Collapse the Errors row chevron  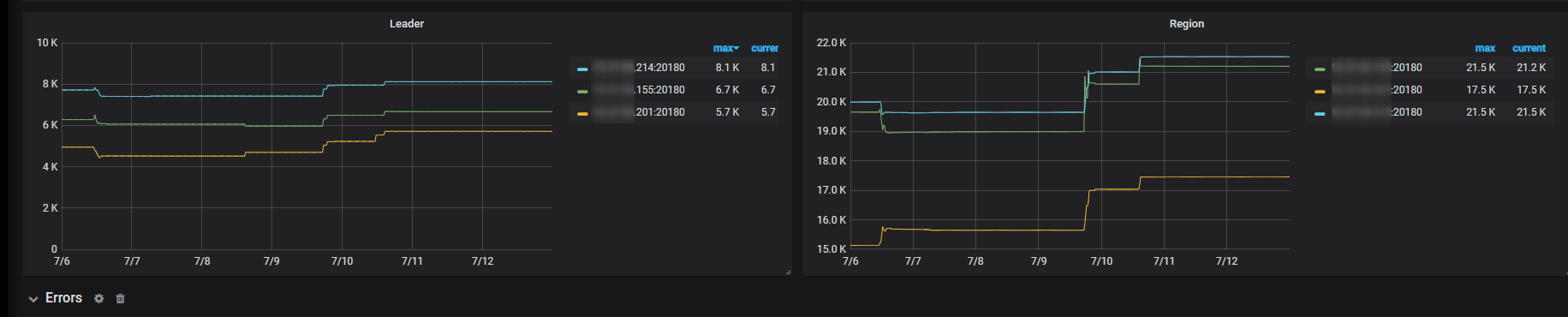click(x=33, y=299)
